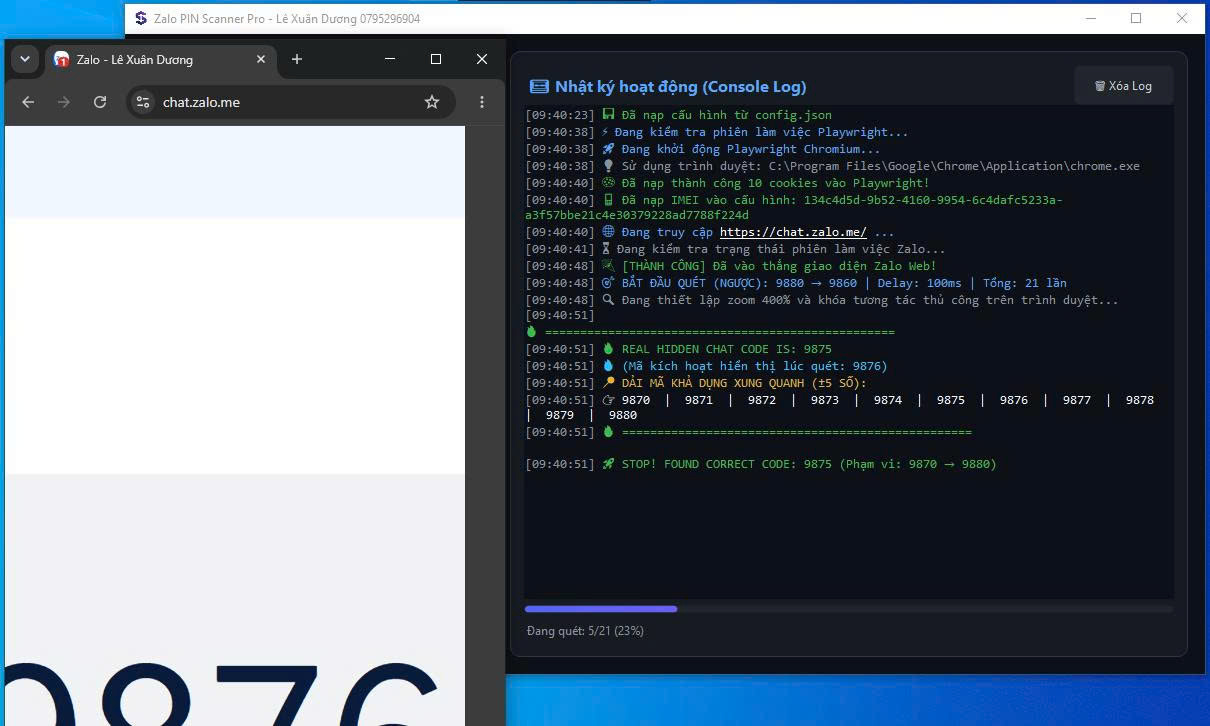Close the Zalo - Lê Xuân Dương tab
Screen dimensions: 1210x726
click(261, 59)
